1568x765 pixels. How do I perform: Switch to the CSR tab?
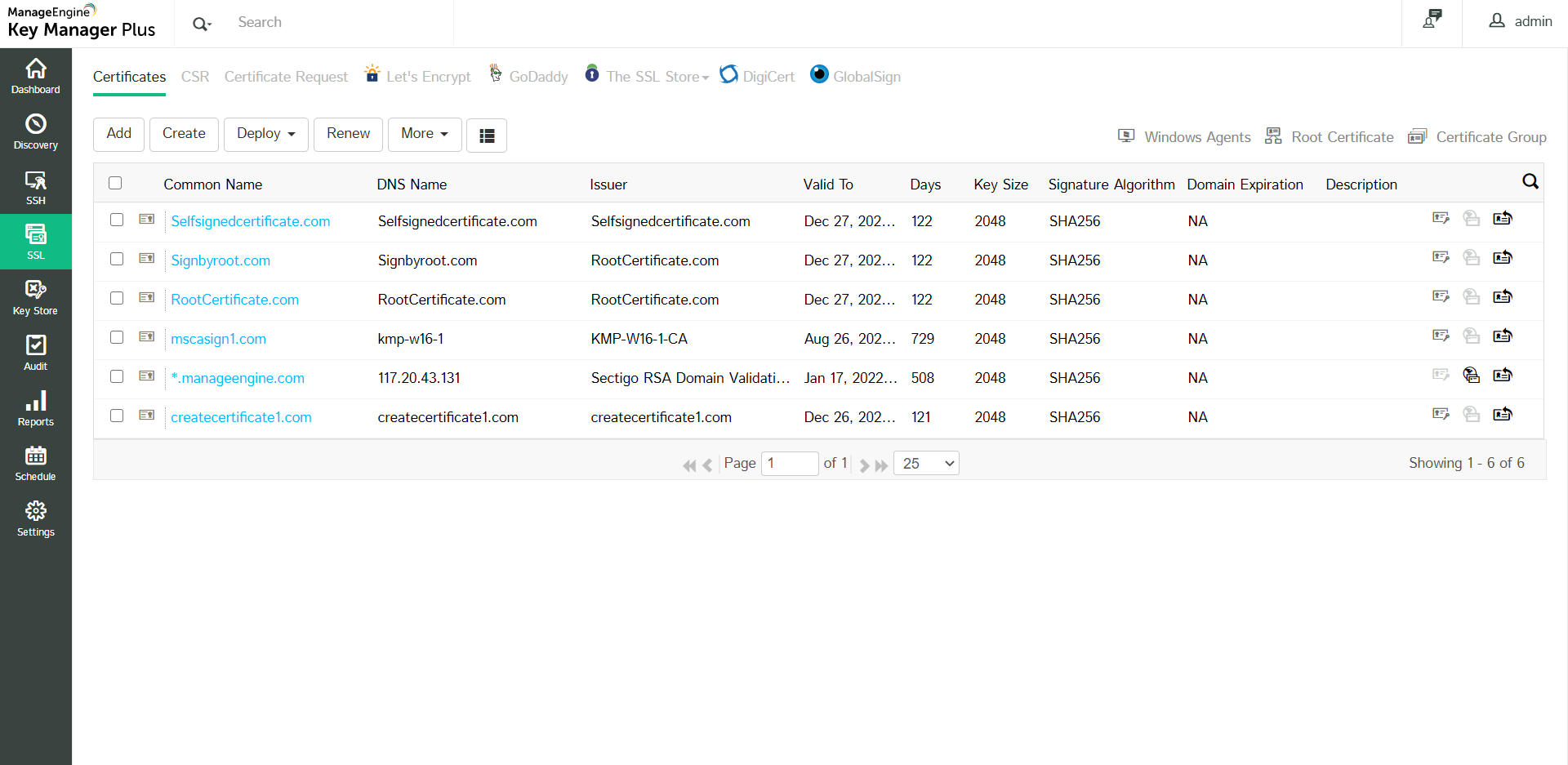[195, 77]
